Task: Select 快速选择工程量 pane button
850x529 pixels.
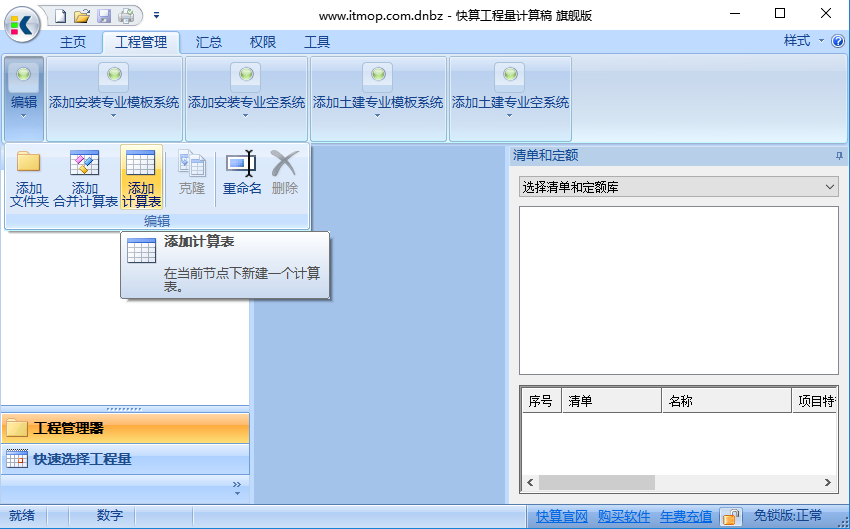Action: click(125, 459)
